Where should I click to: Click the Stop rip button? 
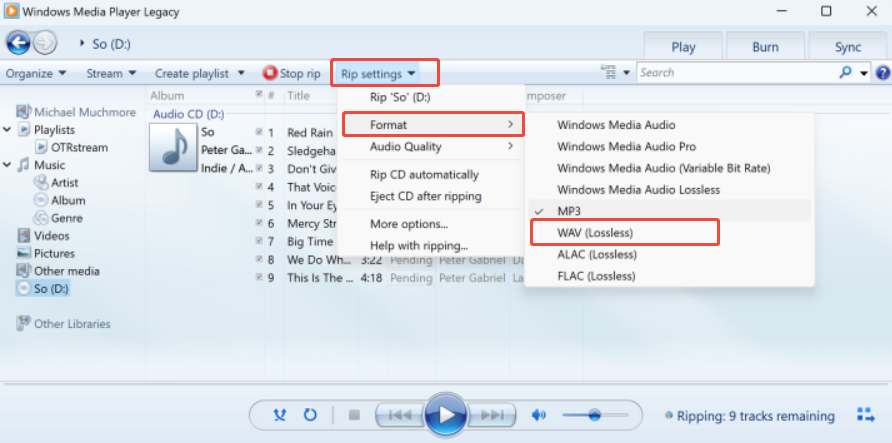coord(292,73)
